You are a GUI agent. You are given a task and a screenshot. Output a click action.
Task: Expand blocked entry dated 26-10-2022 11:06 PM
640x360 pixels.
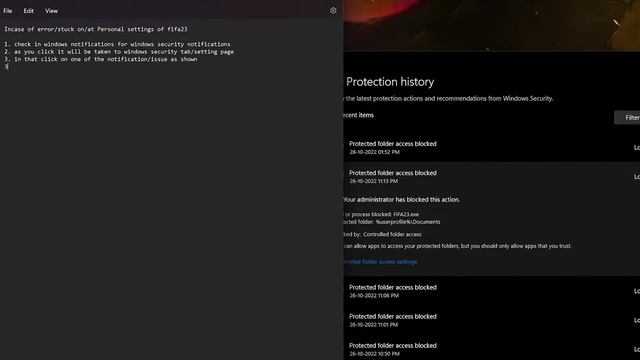pyautogui.click(x=491, y=291)
